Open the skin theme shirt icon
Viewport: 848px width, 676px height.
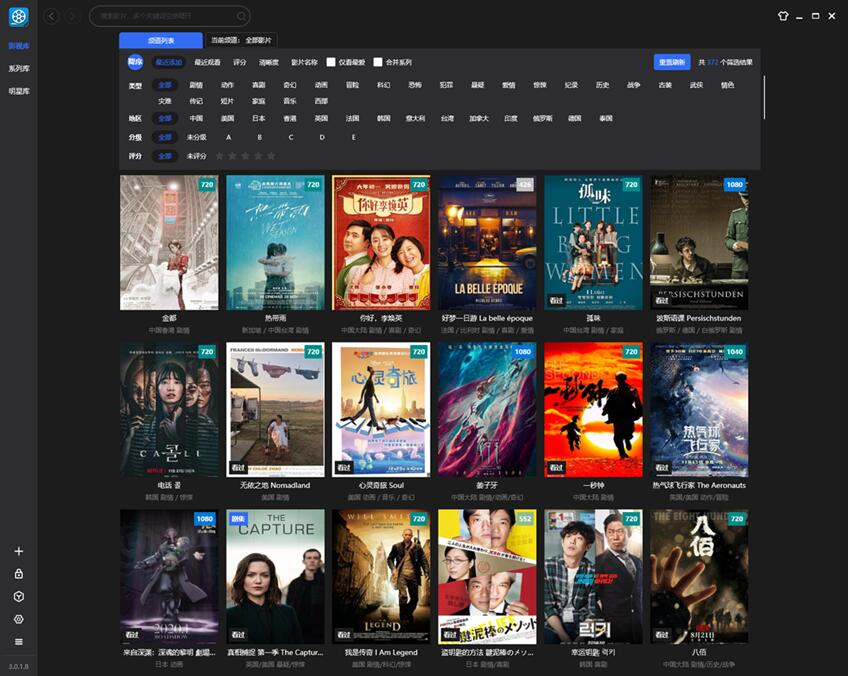pos(783,15)
